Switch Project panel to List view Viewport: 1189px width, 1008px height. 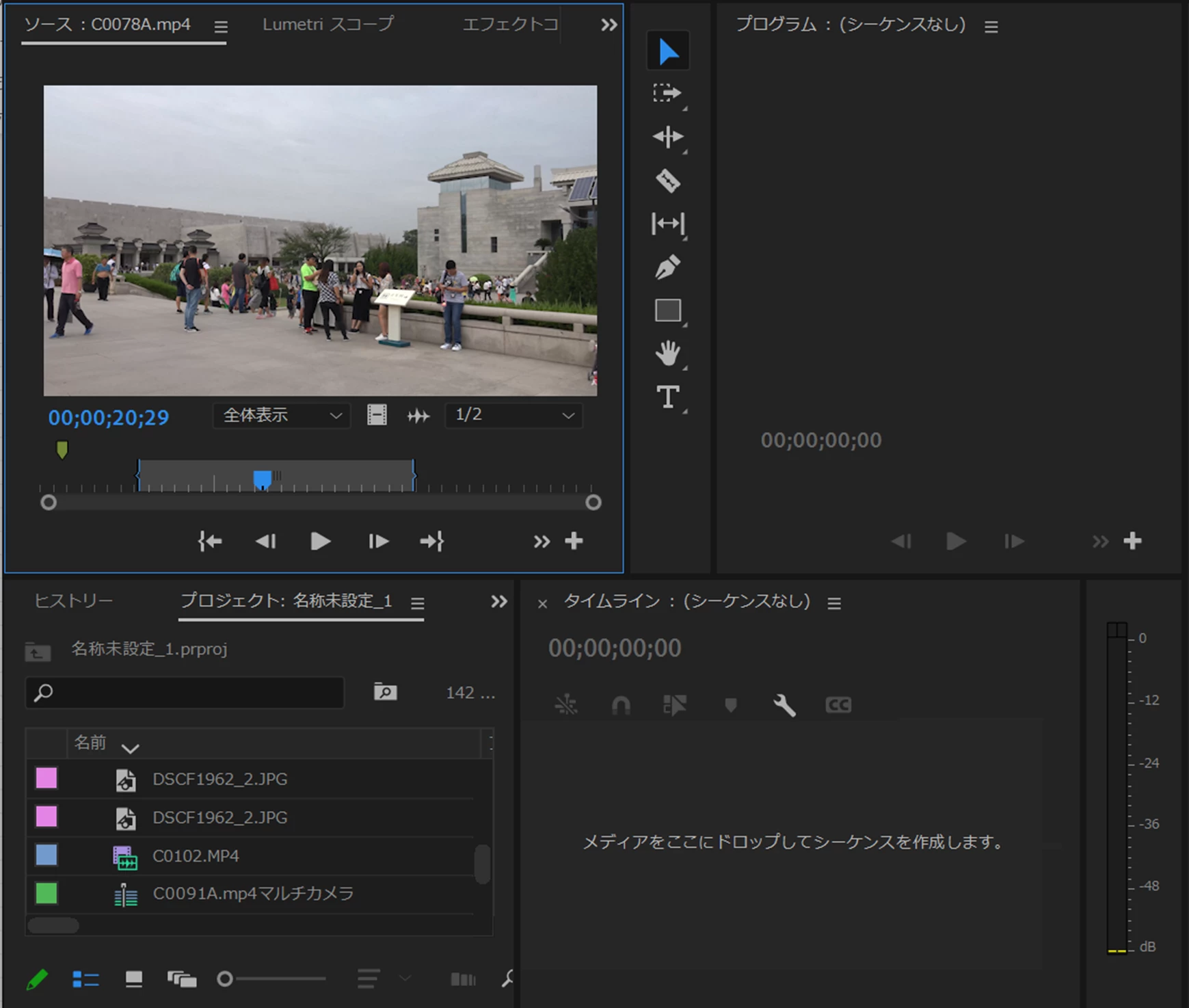85,980
